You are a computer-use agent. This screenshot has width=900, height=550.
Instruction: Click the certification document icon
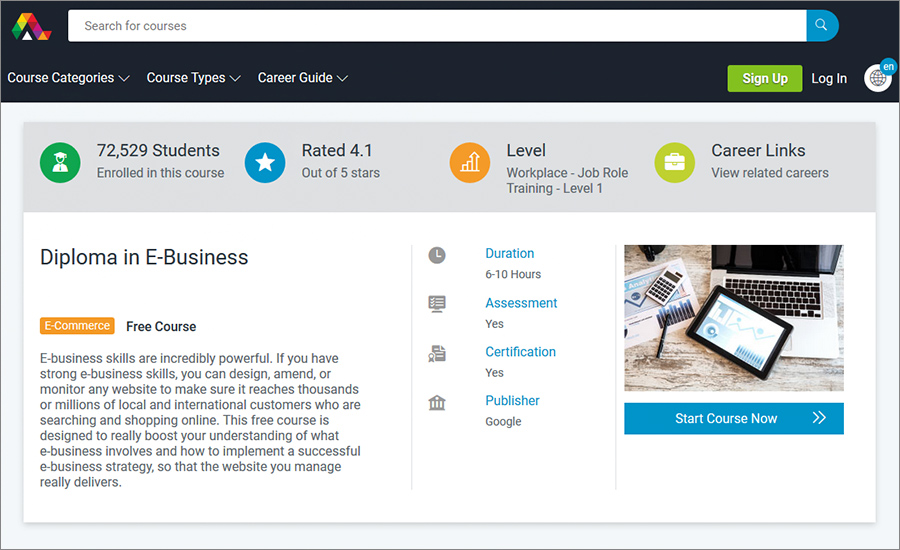click(437, 353)
